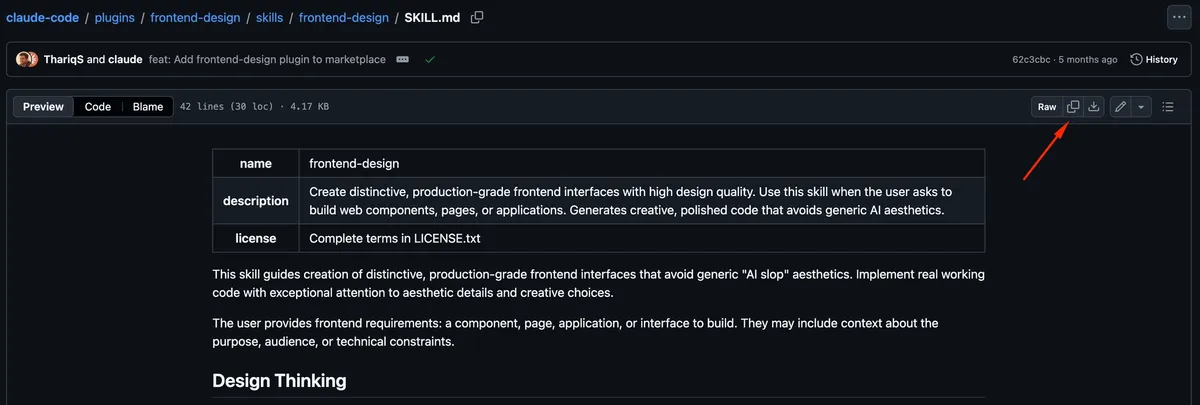The width and height of the screenshot is (1200, 405).
Task: Copy the file path to clipboard
Action: 477,17
